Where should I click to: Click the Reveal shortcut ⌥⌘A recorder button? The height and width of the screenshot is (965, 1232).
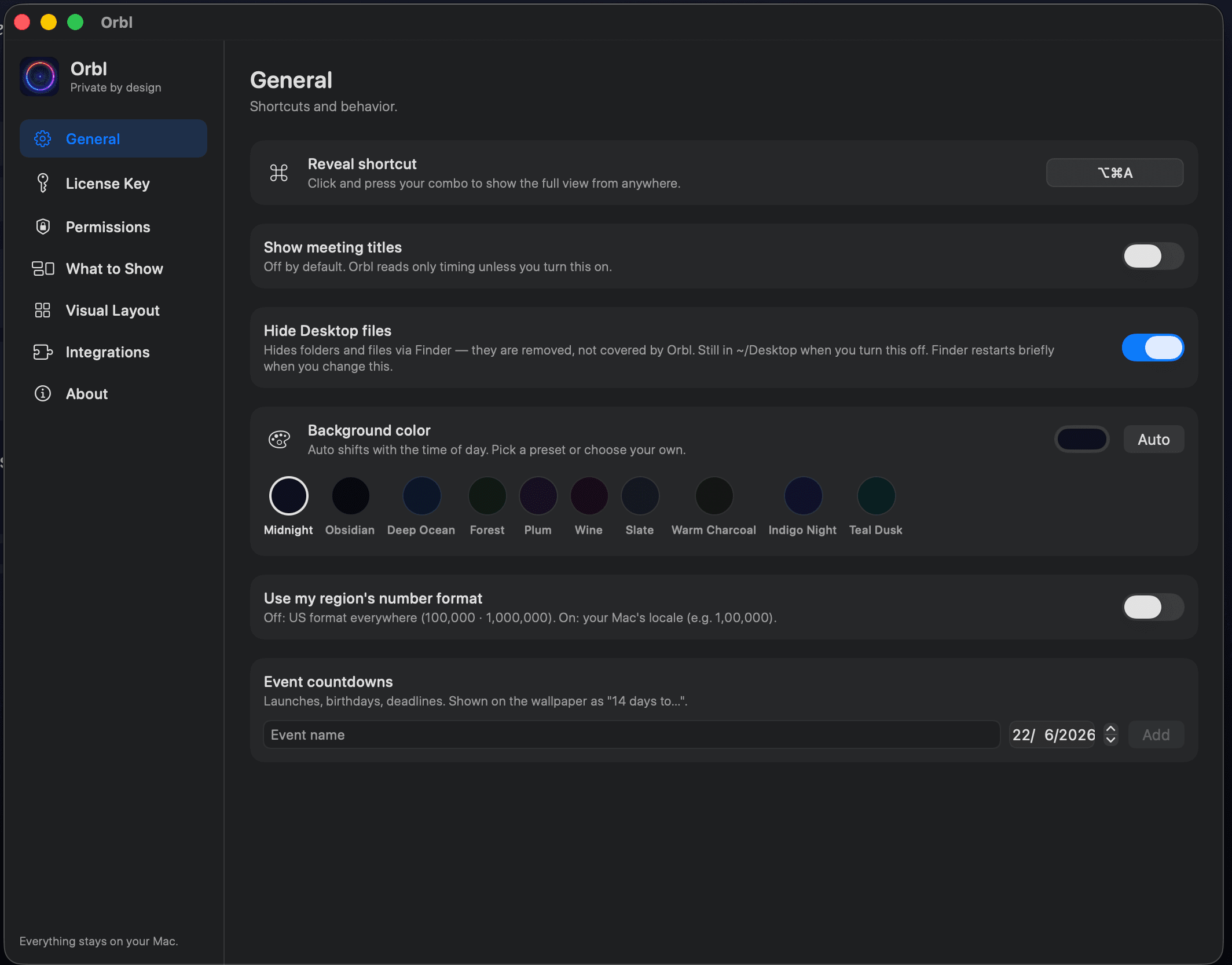[1115, 173]
